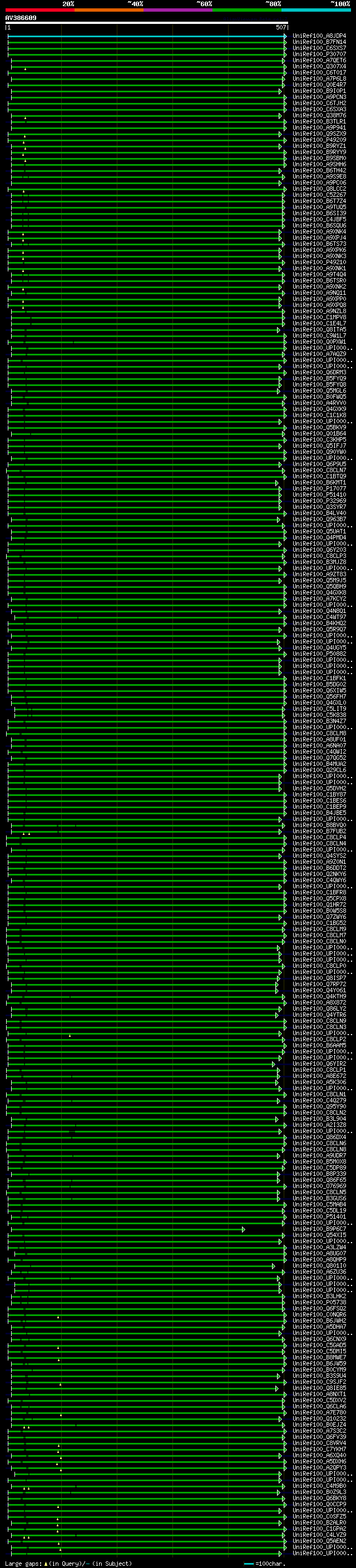The width and height of the screenshot is (356, 1568).
Task: Select the UniRef100_A8X872 label
Action: 319,1002
